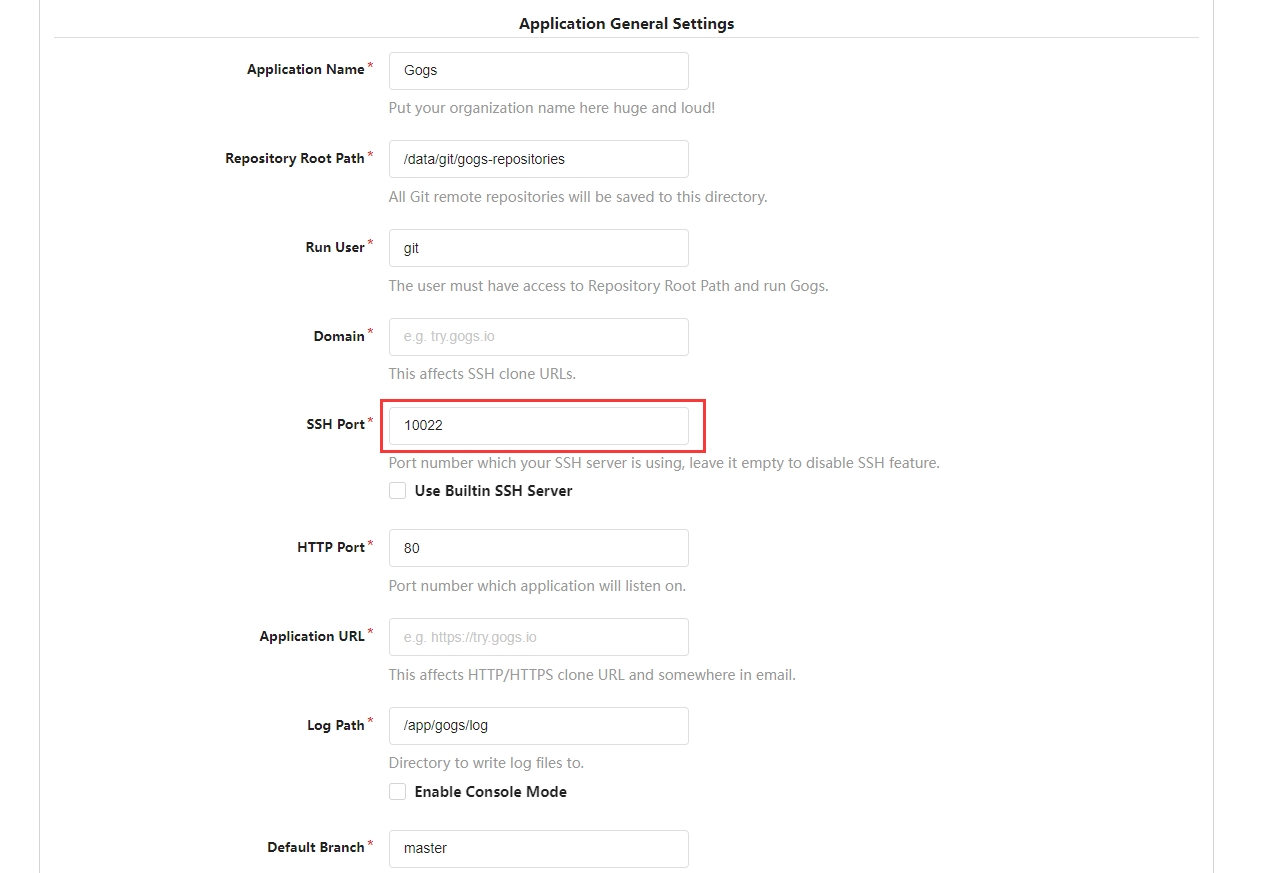Click the "Run User" field label
Screen dimensions: 1266x873
[x=335, y=247]
